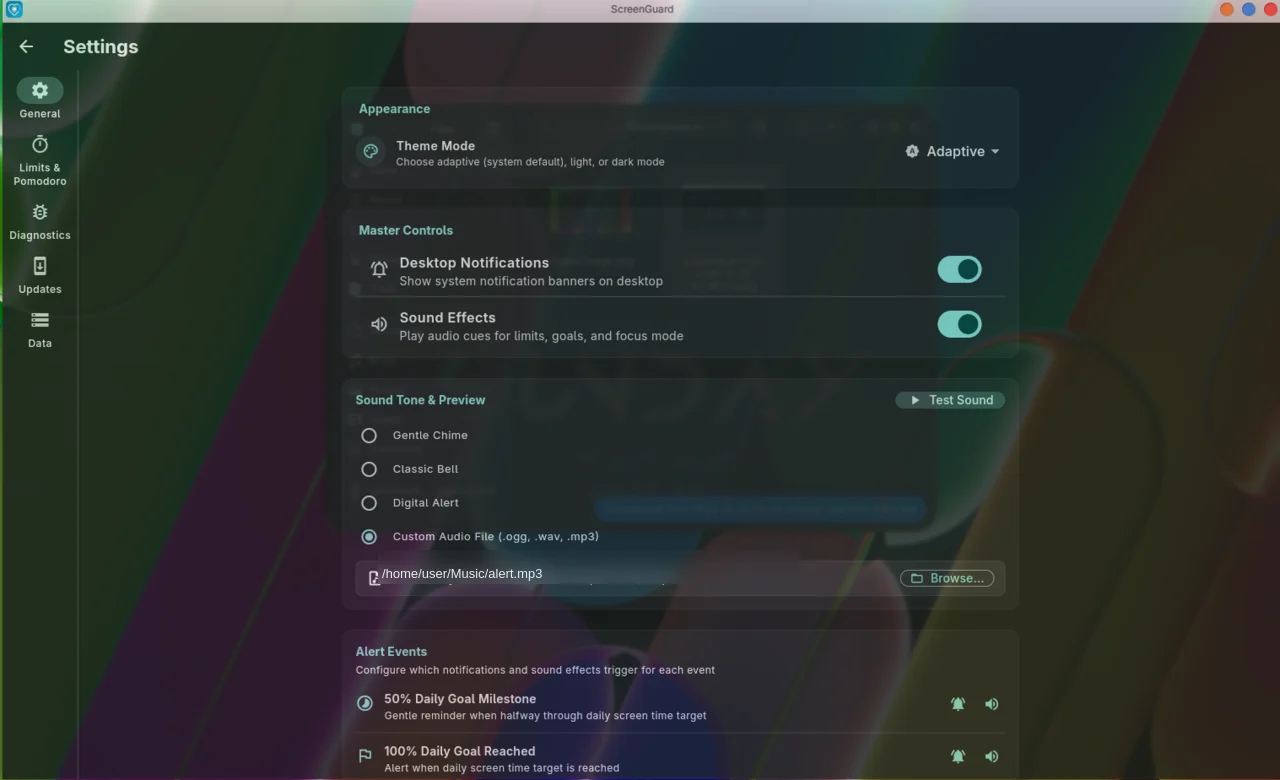This screenshot has width=1280, height=780.
Task: Open the General settings section
Action: coord(40,99)
